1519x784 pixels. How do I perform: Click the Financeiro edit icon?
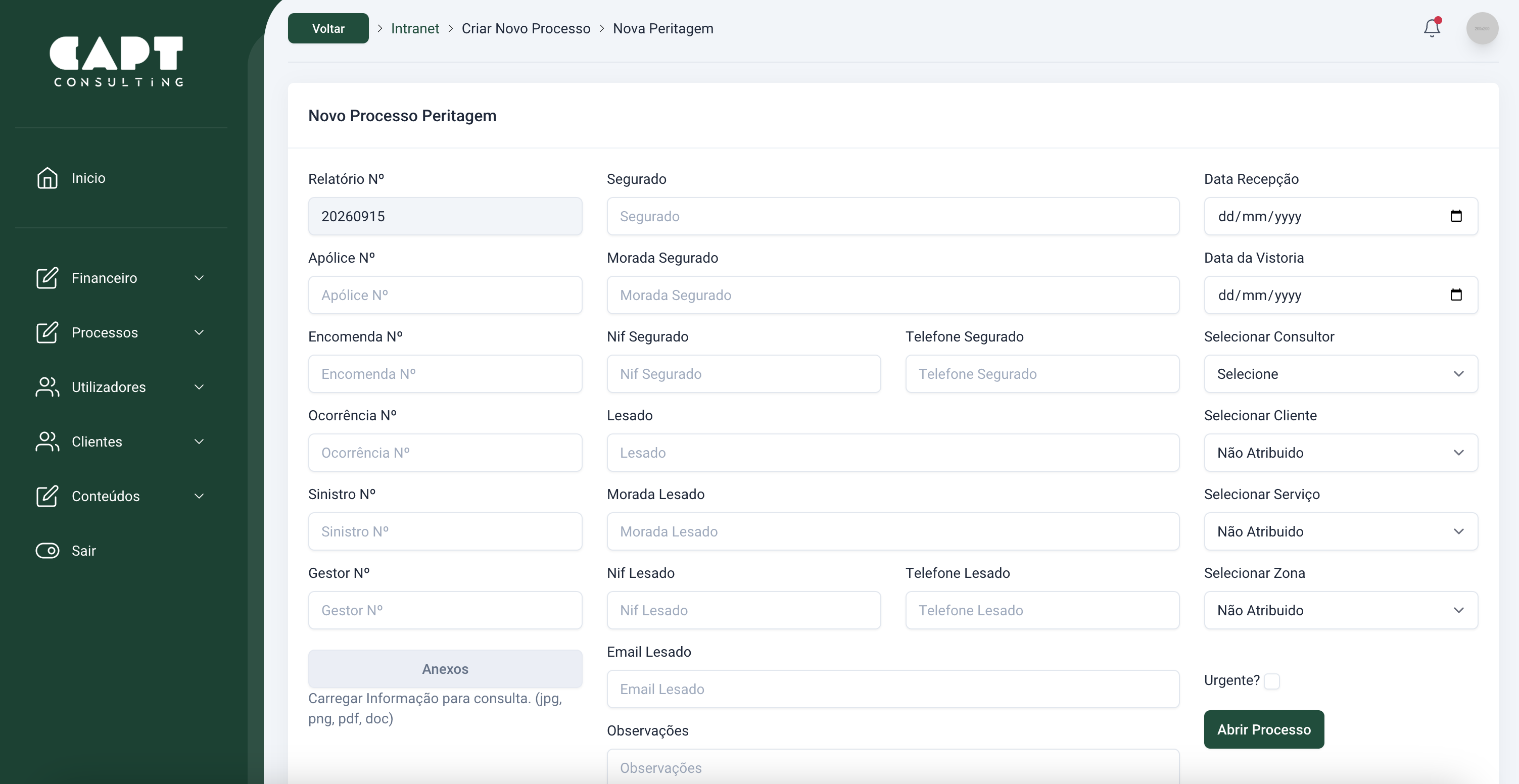[47, 278]
